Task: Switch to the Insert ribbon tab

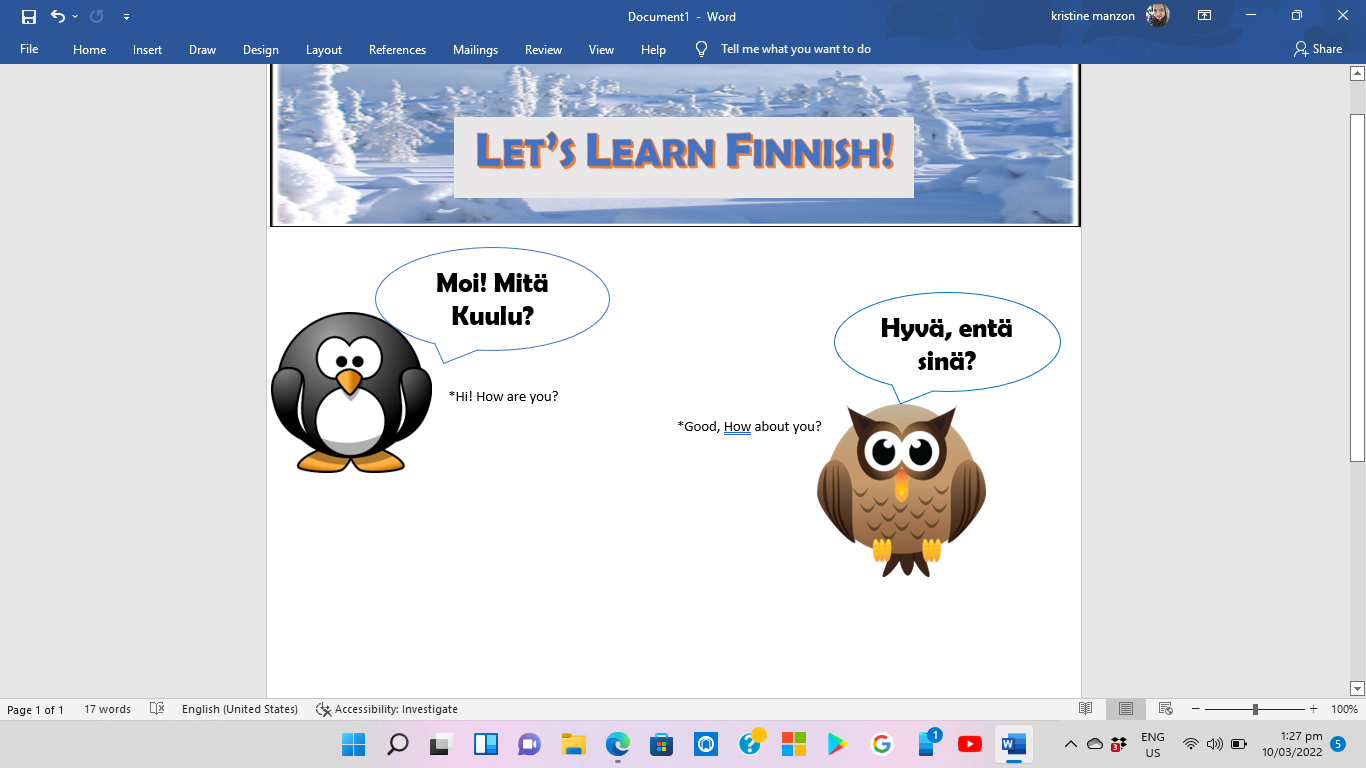Action: (148, 49)
